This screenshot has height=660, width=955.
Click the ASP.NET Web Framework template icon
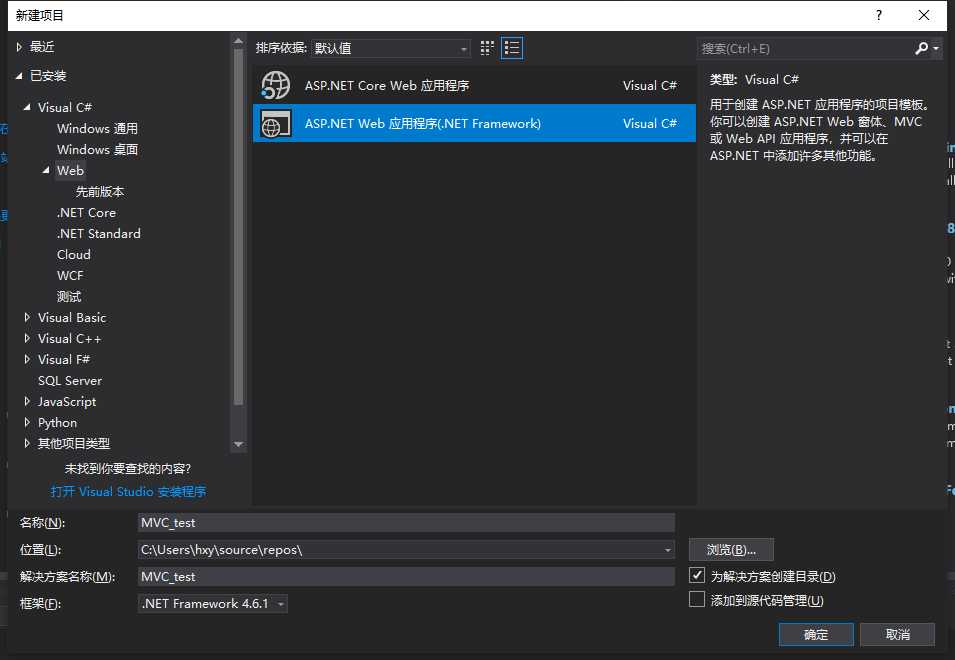(x=275, y=124)
